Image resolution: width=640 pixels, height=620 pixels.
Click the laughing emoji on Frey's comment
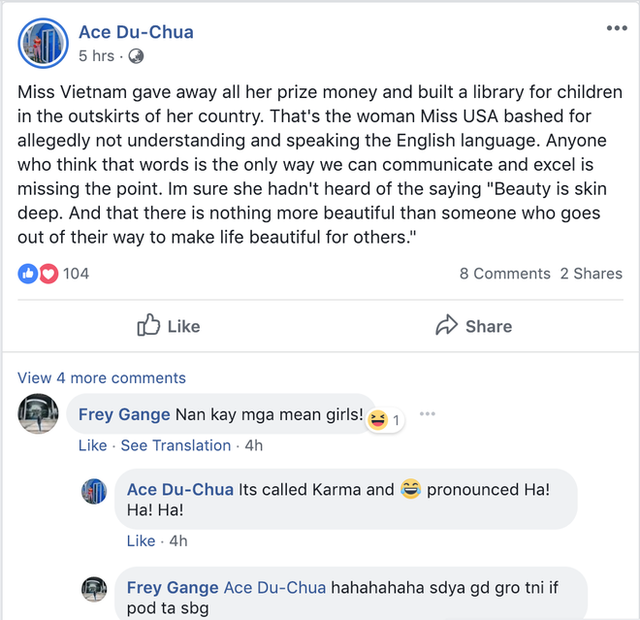point(377,420)
